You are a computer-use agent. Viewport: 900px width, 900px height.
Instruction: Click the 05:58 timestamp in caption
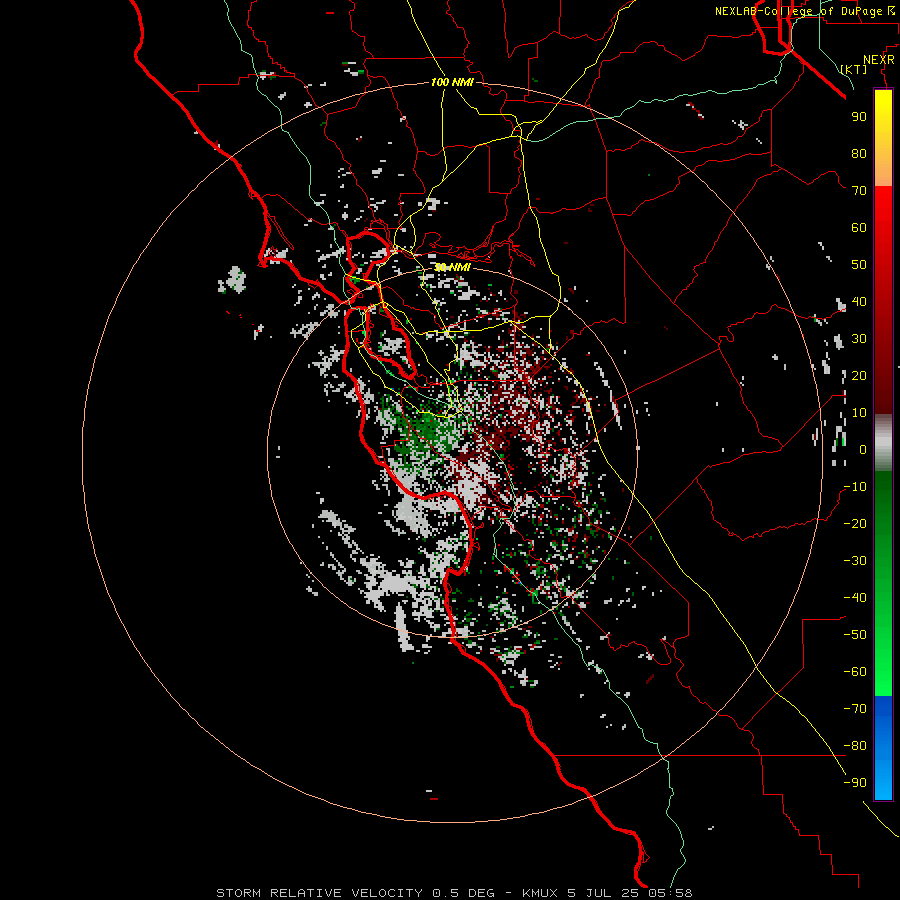point(670,893)
